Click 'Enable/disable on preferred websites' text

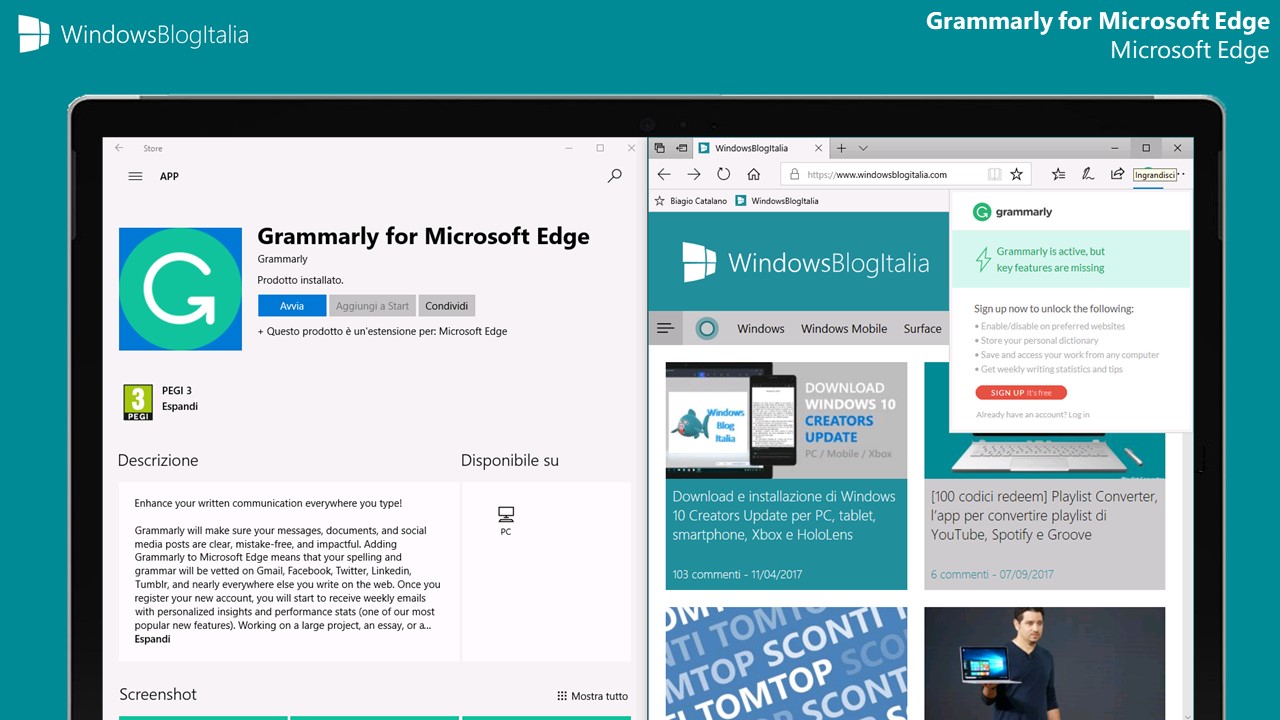point(1053,326)
